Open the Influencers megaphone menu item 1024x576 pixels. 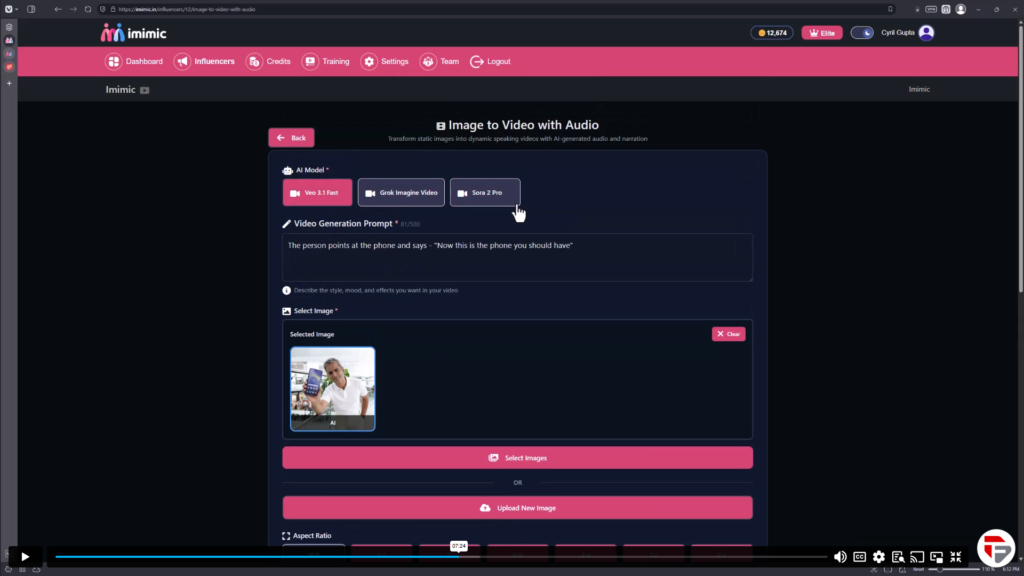[x=182, y=61]
